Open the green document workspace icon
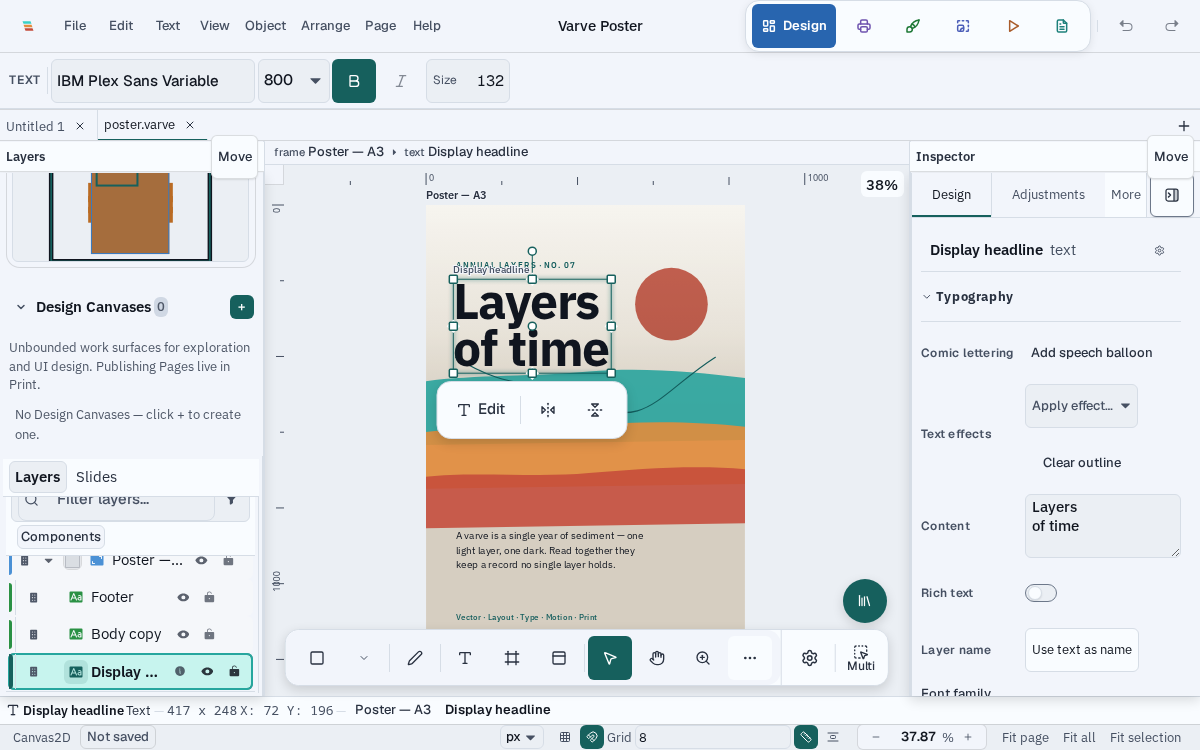This screenshot has height=750, width=1200. point(1062,26)
